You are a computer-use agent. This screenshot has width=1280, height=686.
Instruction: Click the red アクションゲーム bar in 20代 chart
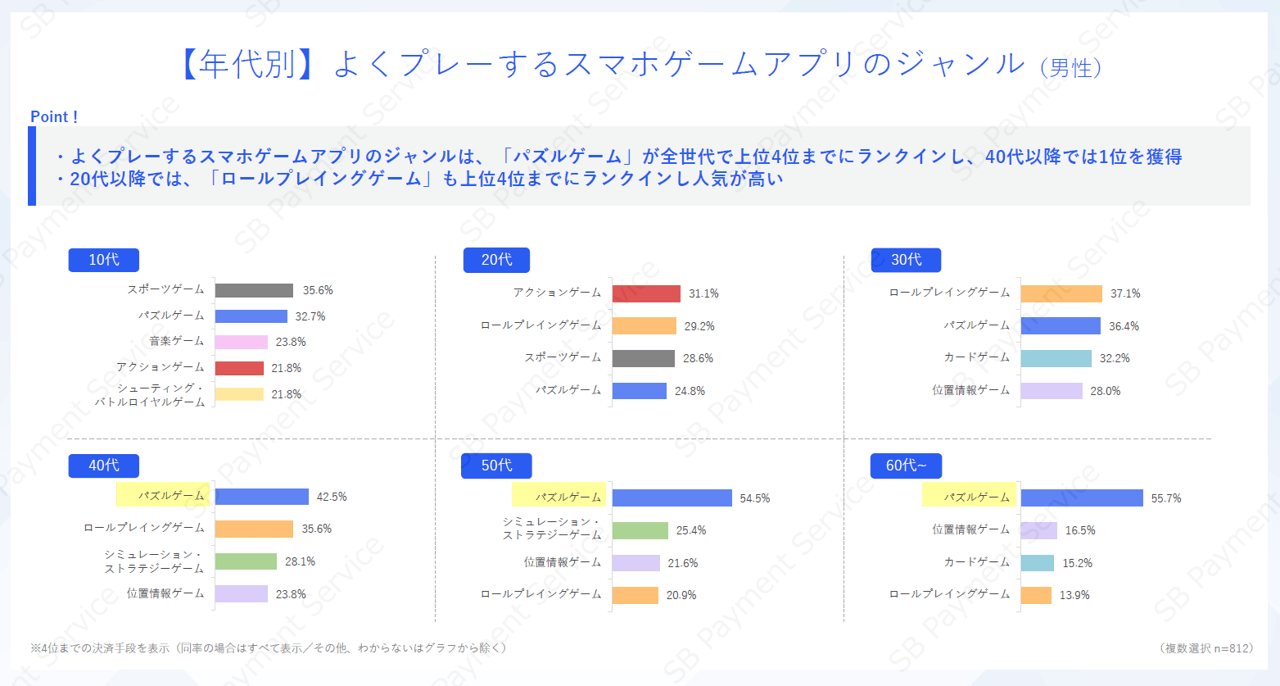[x=646, y=293]
